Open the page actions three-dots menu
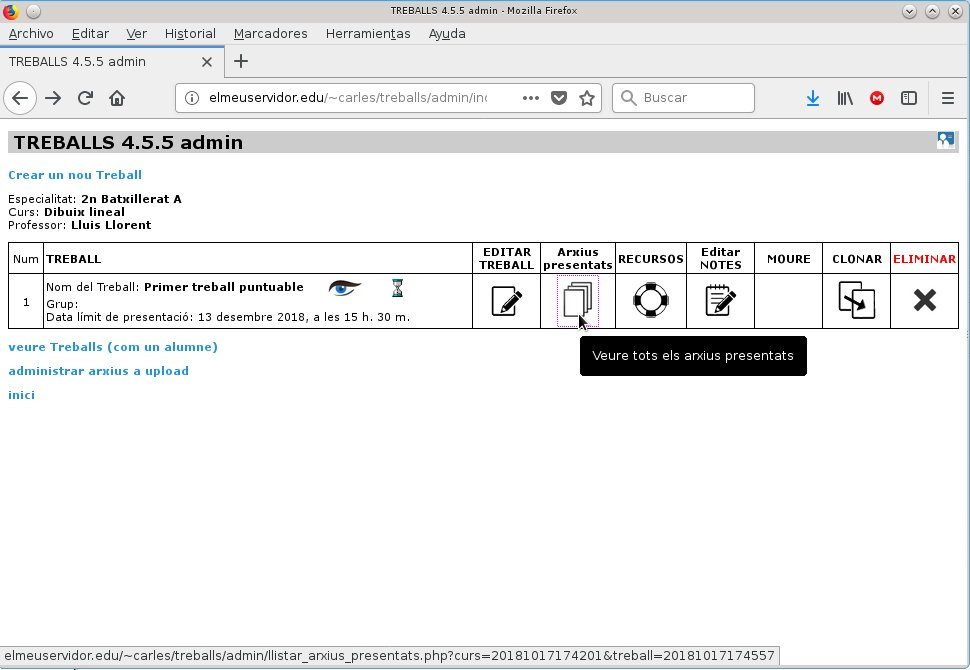This screenshot has width=970, height=670. pyautogui.click(x=531, y=98)
